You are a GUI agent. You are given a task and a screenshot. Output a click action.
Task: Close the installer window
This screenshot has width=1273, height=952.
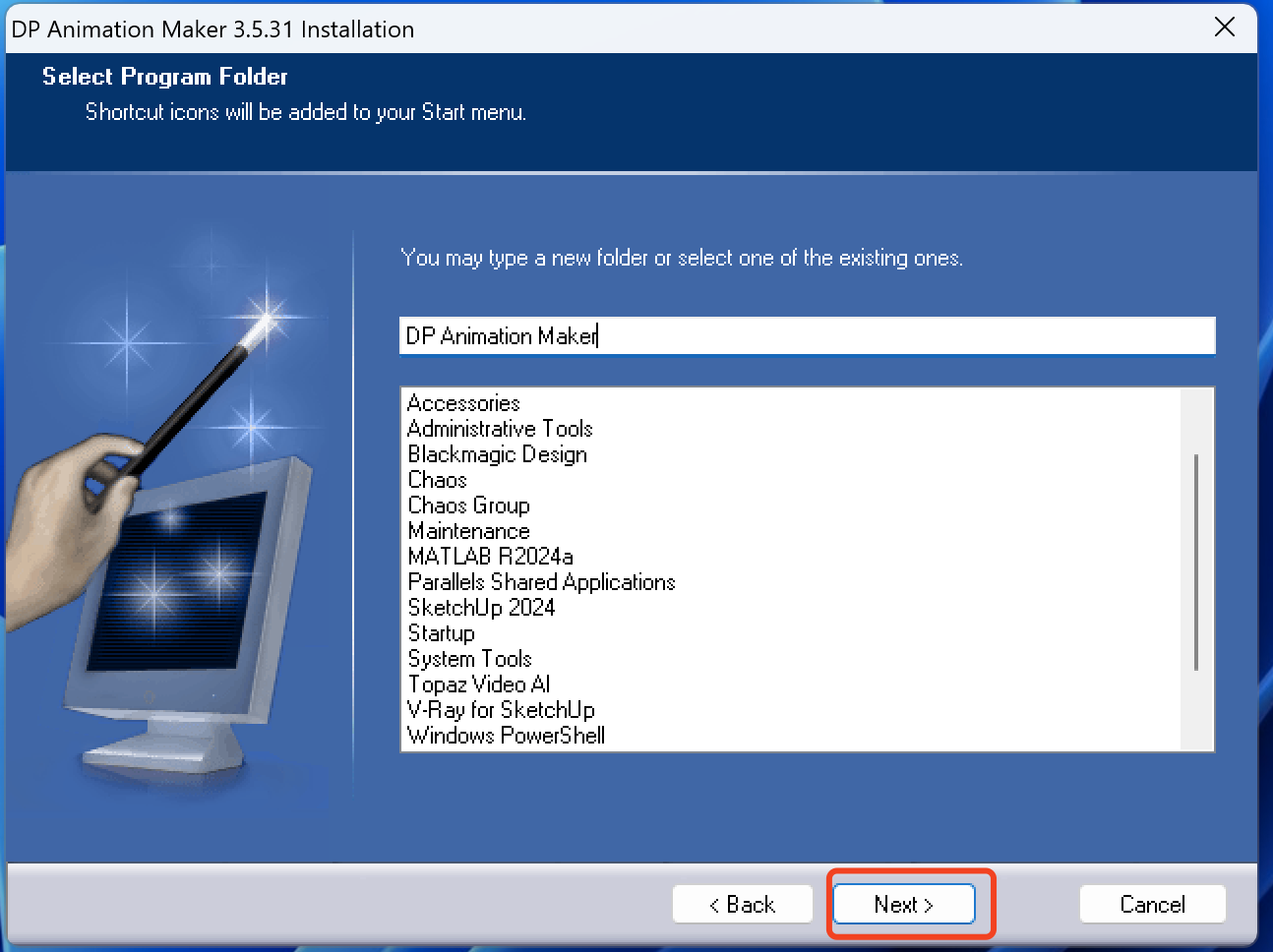[1225, 28]
